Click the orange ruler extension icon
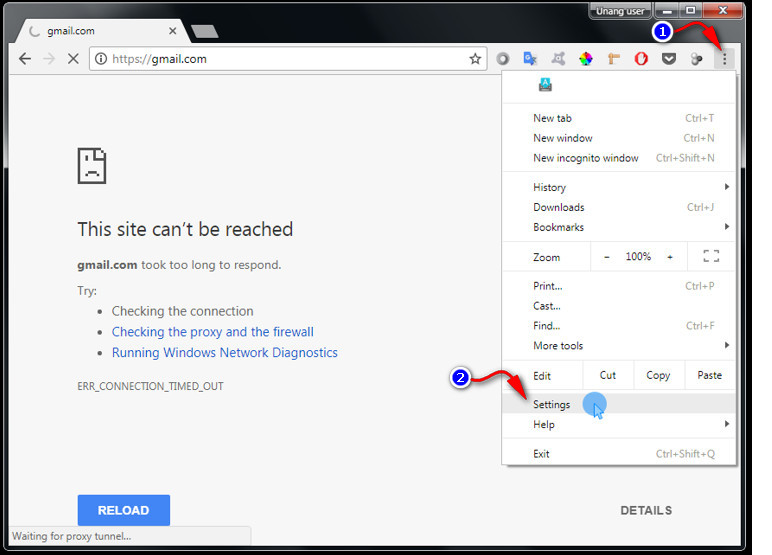This screenshot has height=555, width=772. pos(613,59)
